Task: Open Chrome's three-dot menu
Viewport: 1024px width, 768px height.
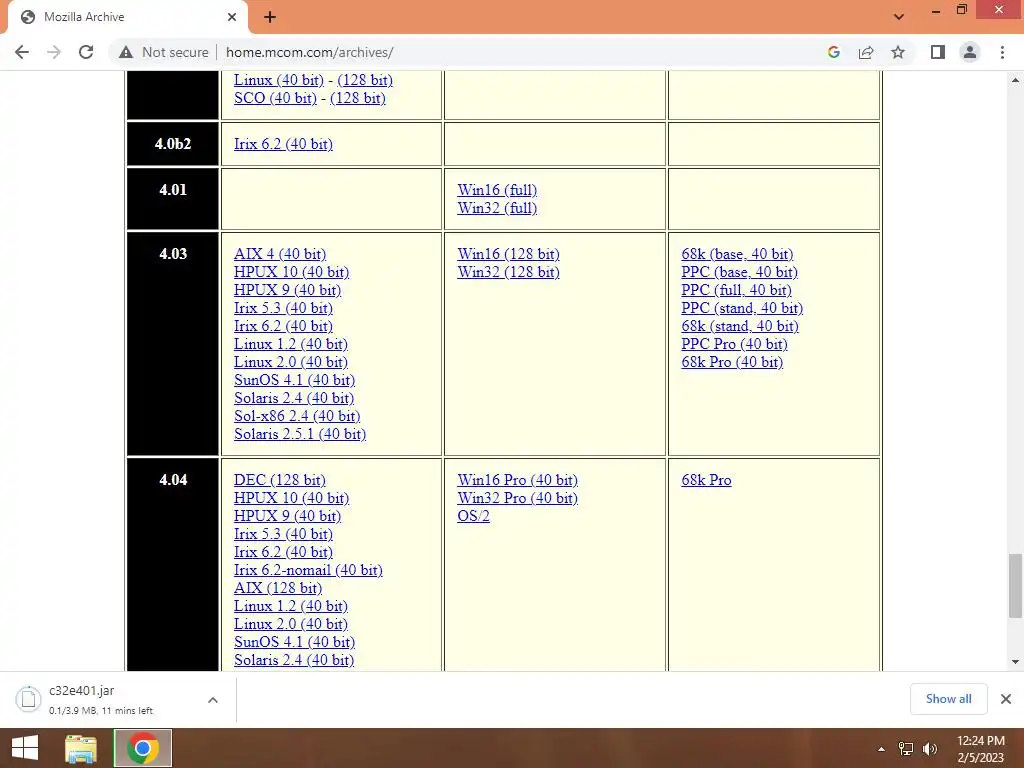Action: (x=1002, y=52)
